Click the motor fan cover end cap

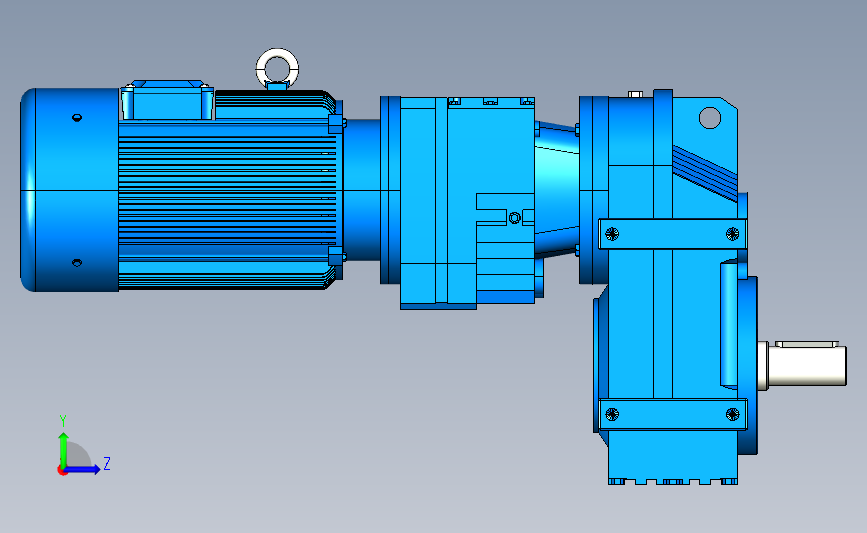pyautogui.click(x=70, y=190)
